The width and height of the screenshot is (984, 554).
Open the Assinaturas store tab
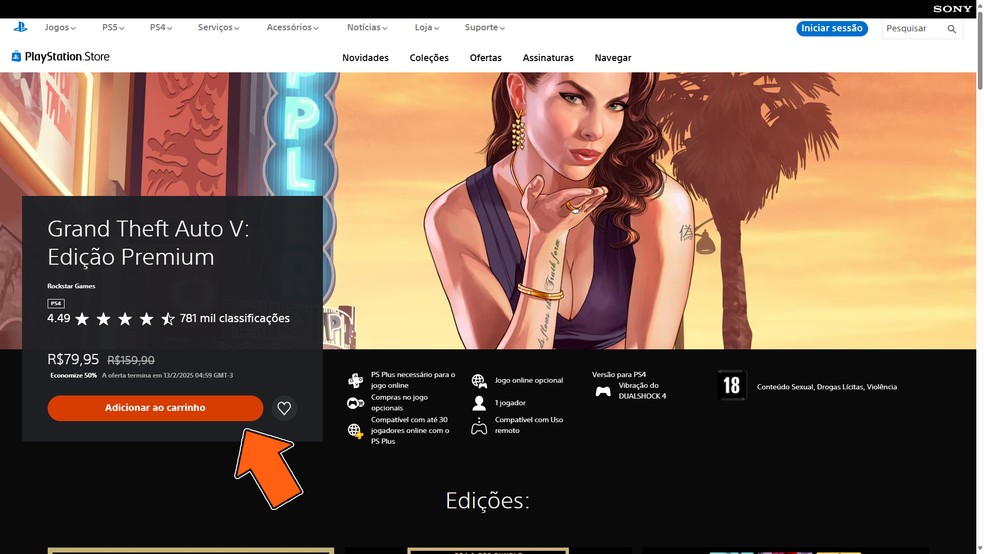point(548,58)
